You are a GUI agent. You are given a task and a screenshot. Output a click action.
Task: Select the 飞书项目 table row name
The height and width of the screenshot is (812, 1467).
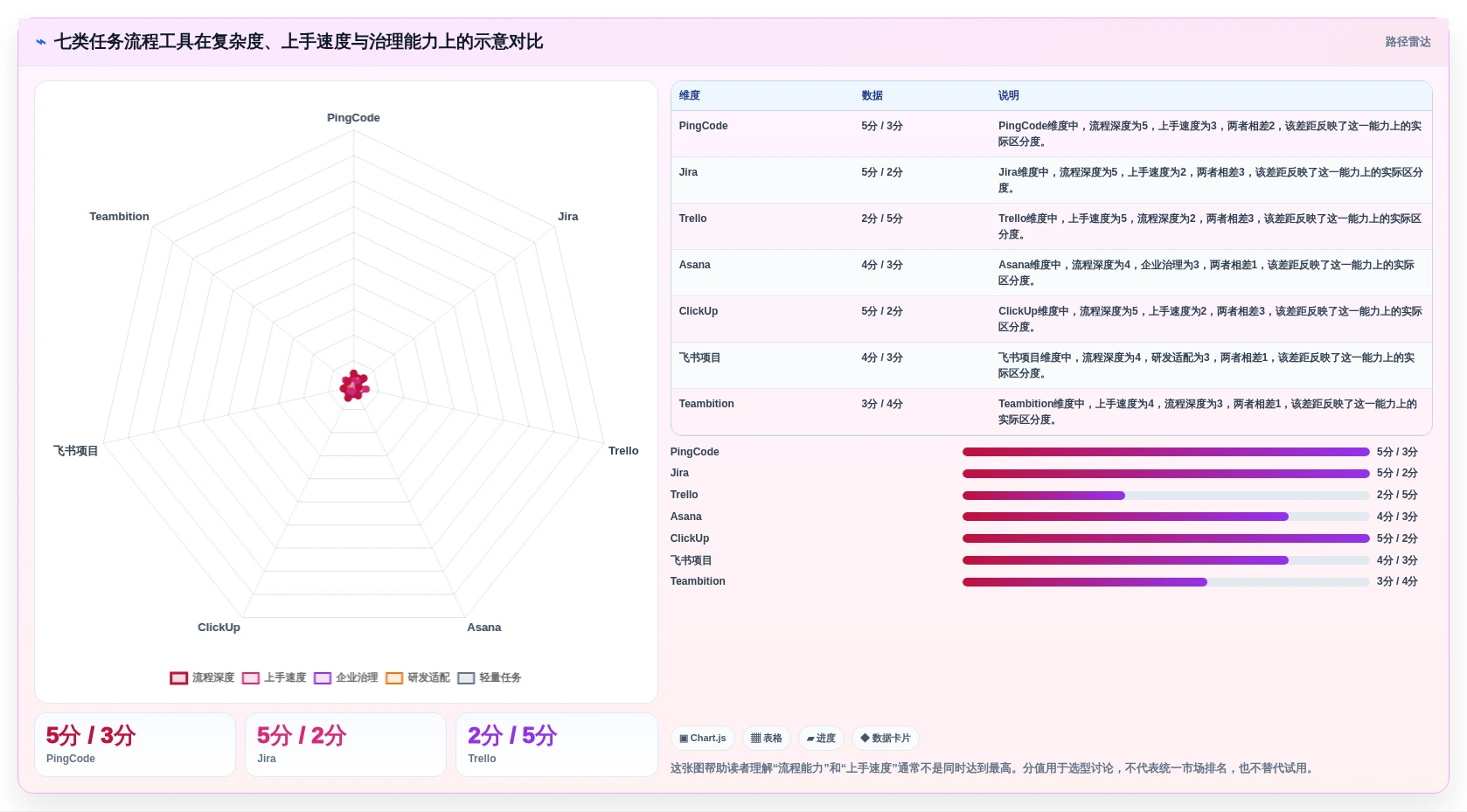point(699,357)
